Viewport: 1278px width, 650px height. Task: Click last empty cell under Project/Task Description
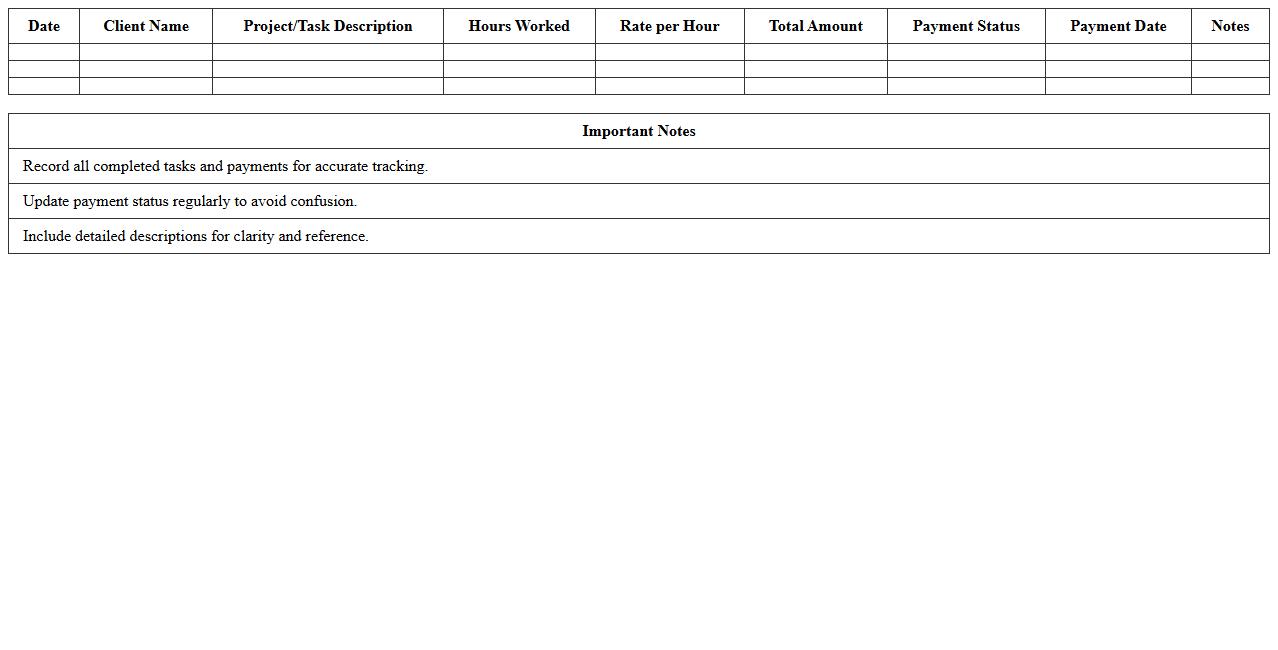tap(328, 86)
